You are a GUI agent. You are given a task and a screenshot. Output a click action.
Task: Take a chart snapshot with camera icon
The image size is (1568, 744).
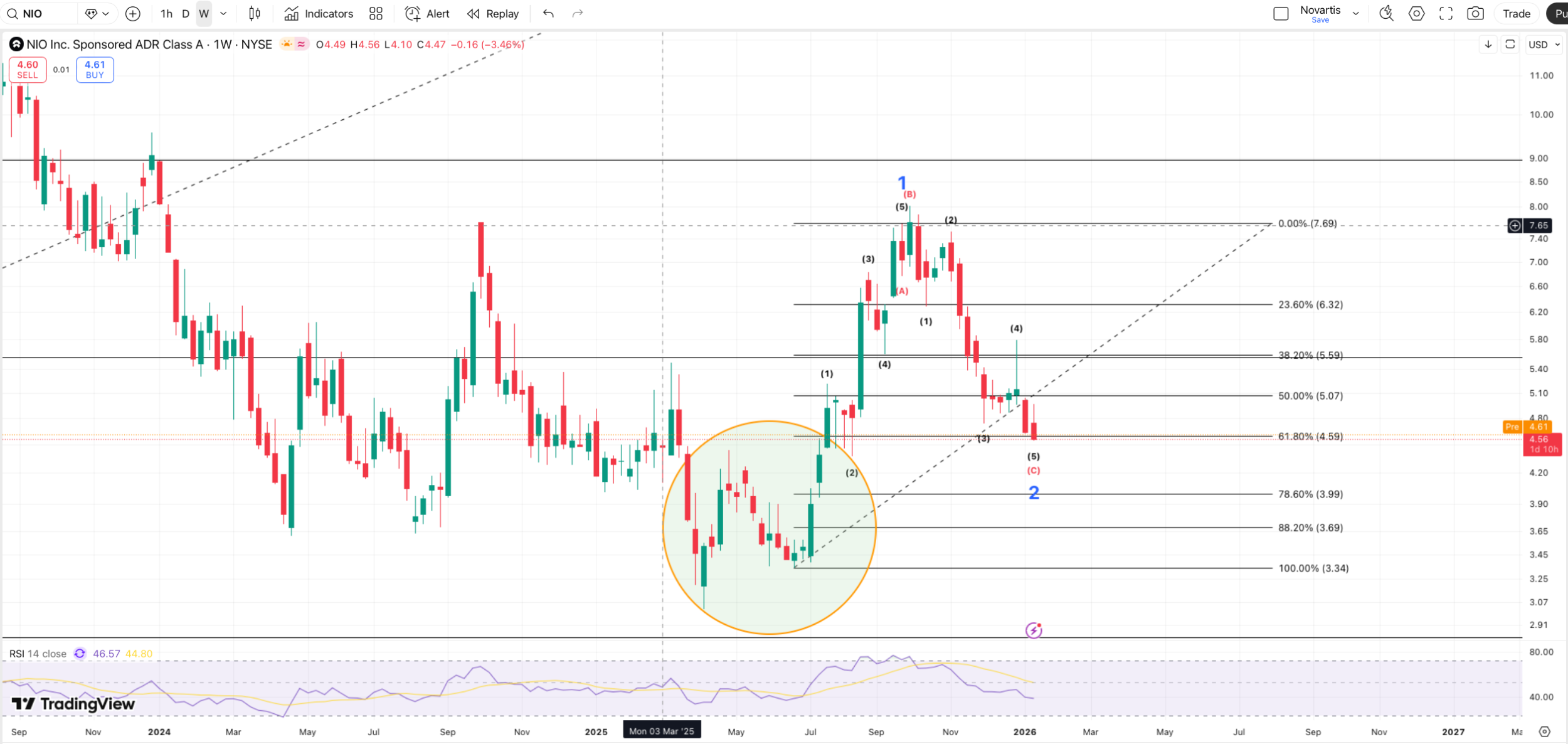(1475, 14)
